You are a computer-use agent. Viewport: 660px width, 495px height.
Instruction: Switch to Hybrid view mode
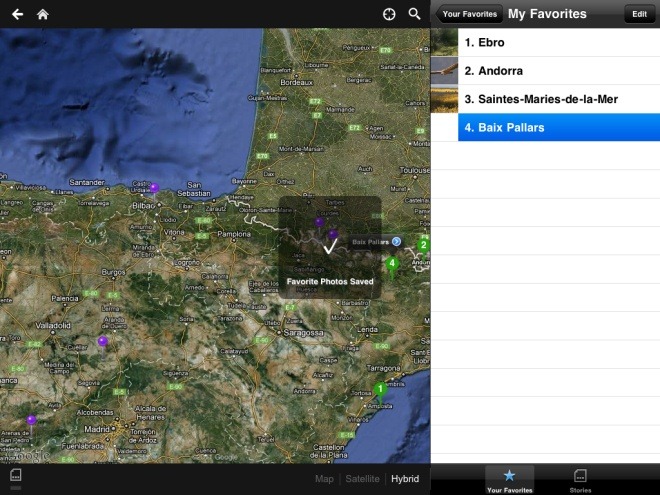pyautogui.click(x=405, y=479)
